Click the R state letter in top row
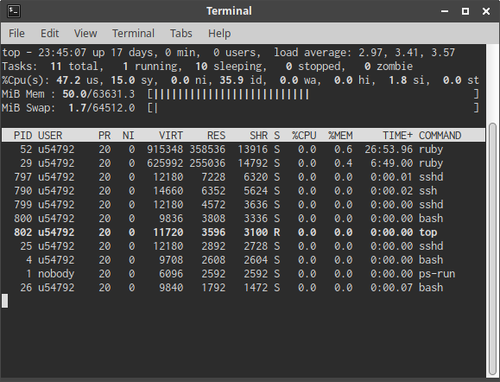Screen dimensions: 500x382 (277, 232)
